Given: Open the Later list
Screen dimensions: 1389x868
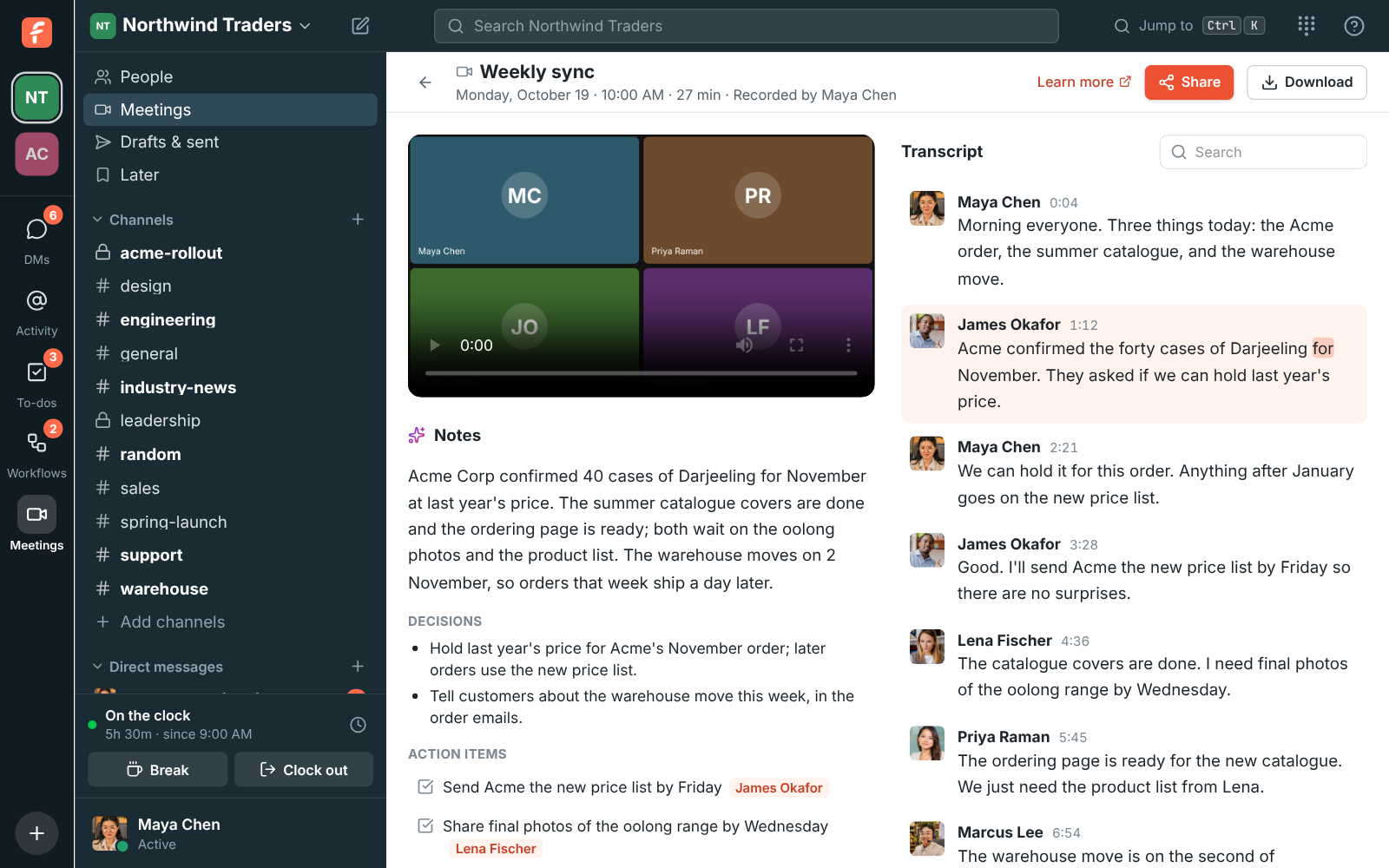Looking at the screenshot, I should [x=230, y=174].
